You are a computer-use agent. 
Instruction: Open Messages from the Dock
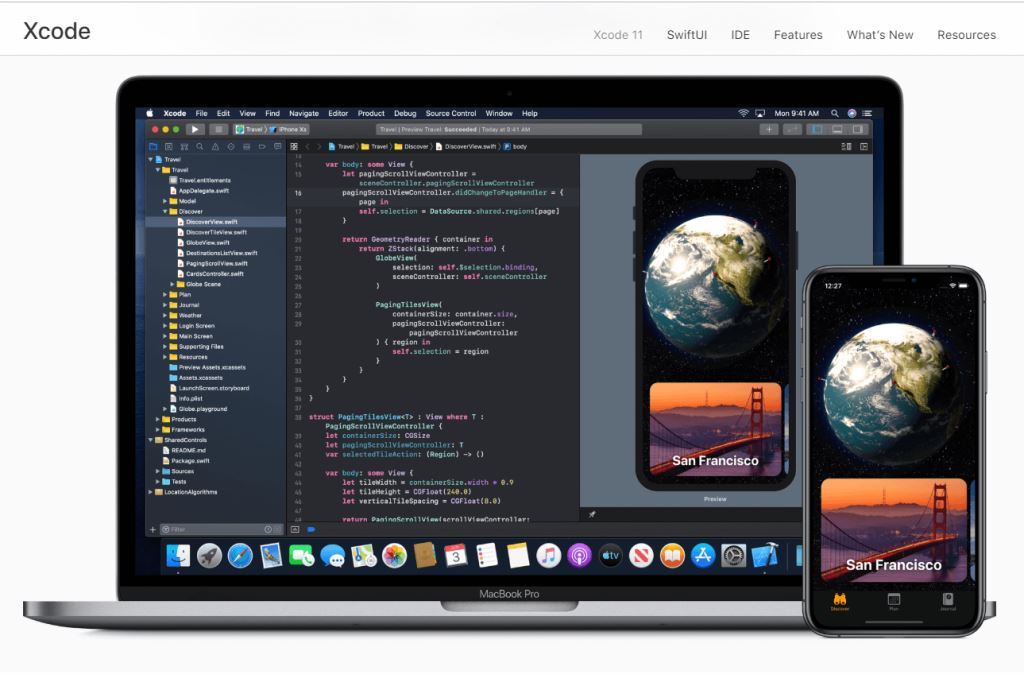coord(333,556)
